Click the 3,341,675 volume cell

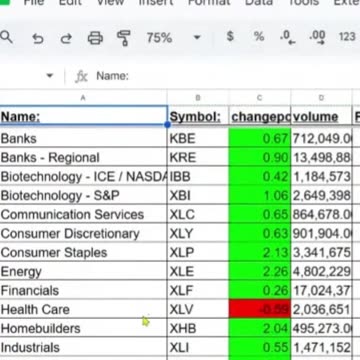(x=321, y=252)
